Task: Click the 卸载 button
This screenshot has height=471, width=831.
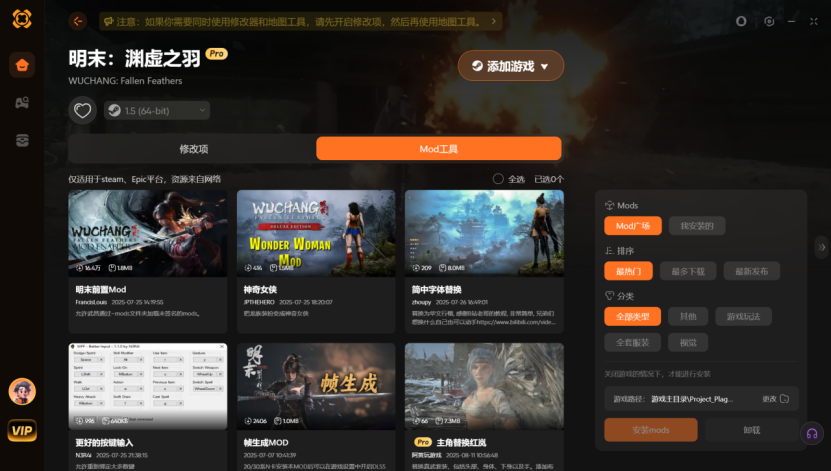Action: 752,430
